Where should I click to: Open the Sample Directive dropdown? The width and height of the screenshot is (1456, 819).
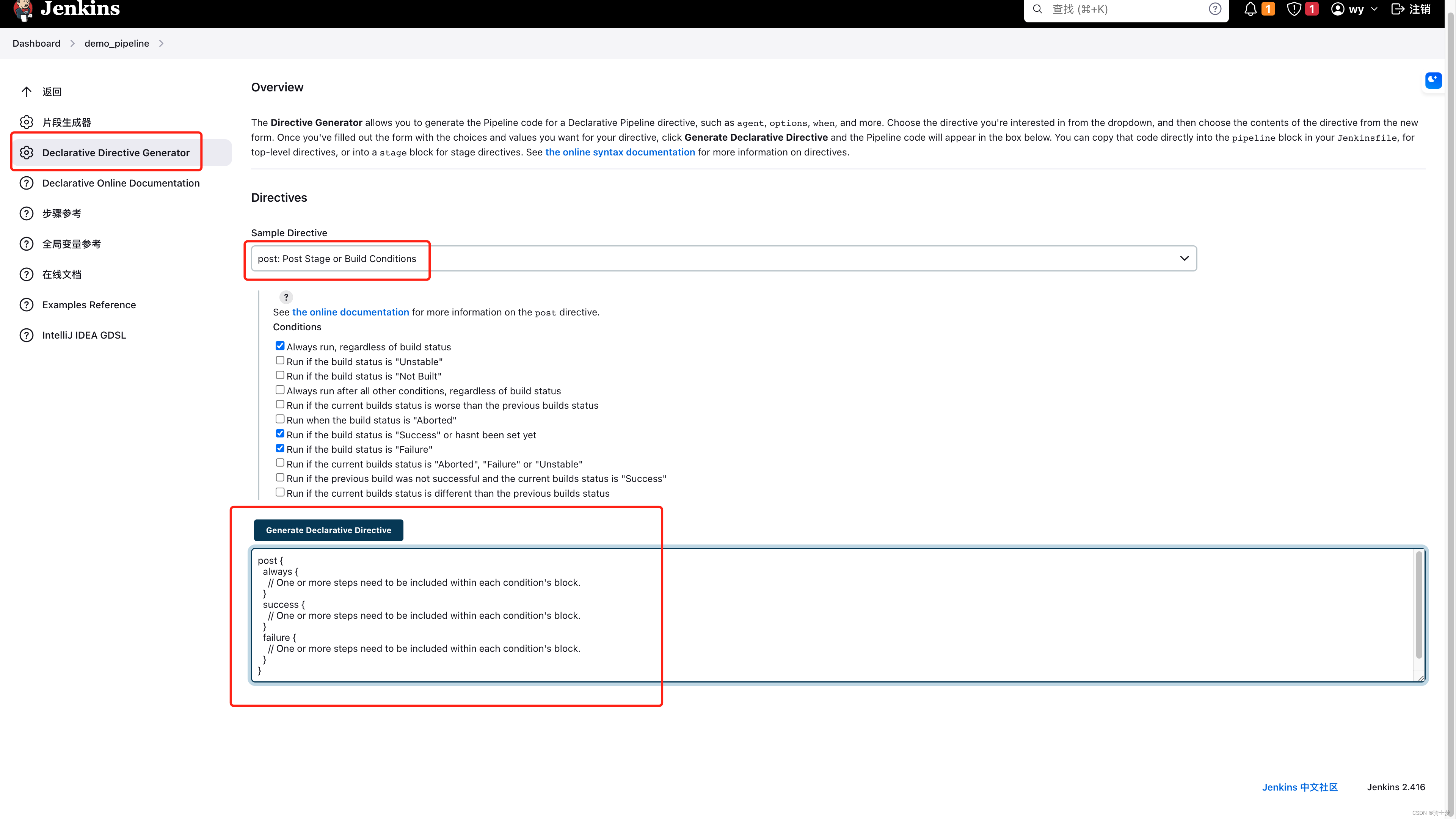723,258
